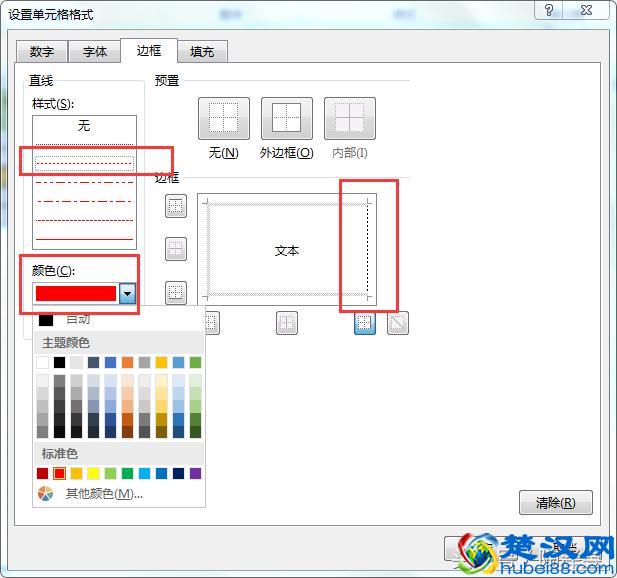Pick the darkest green theme shade
The height and width of the screenshot is (578, 617).
tap(196, 432)
